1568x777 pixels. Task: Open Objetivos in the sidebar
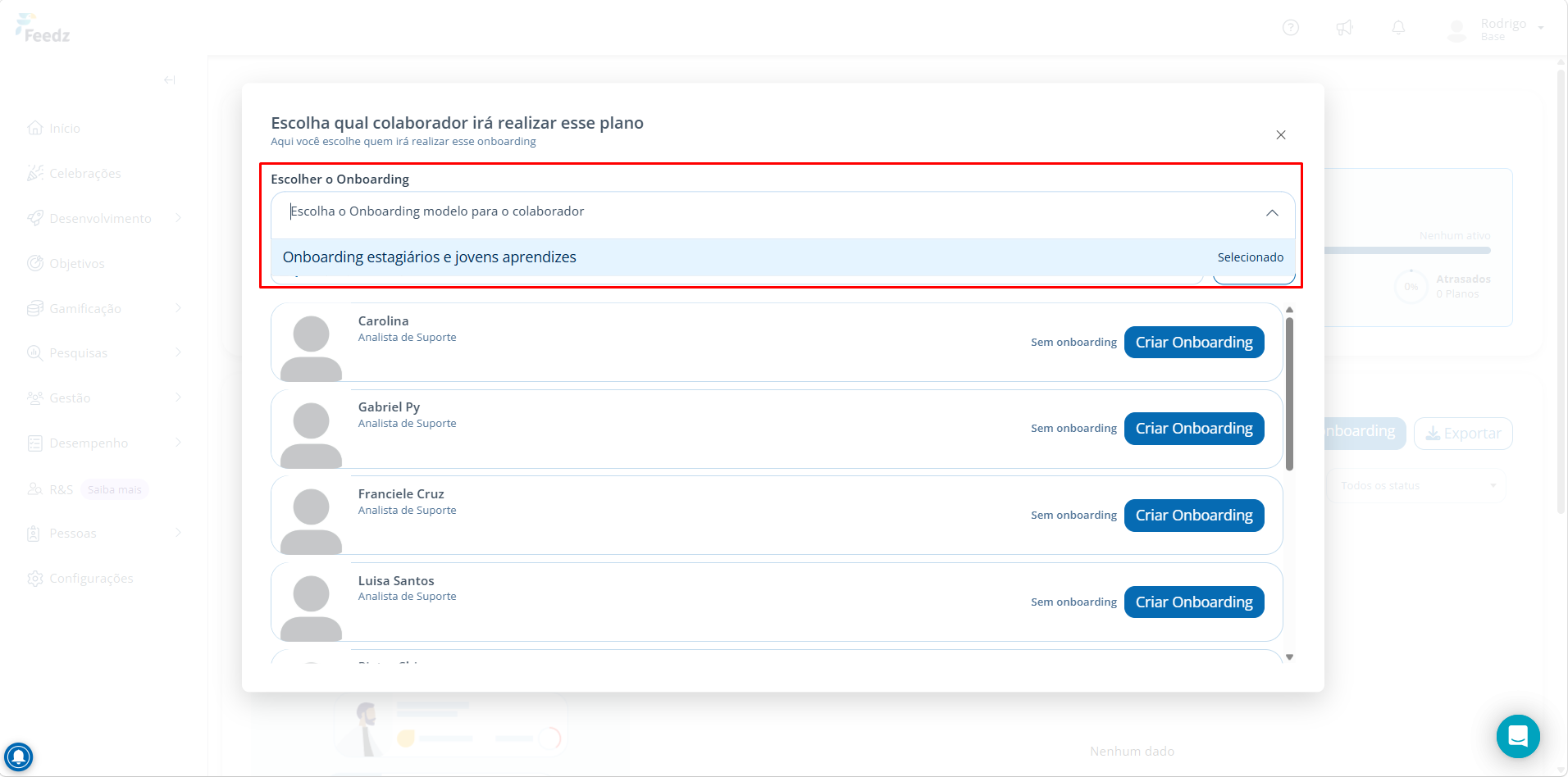click(66, 263)
